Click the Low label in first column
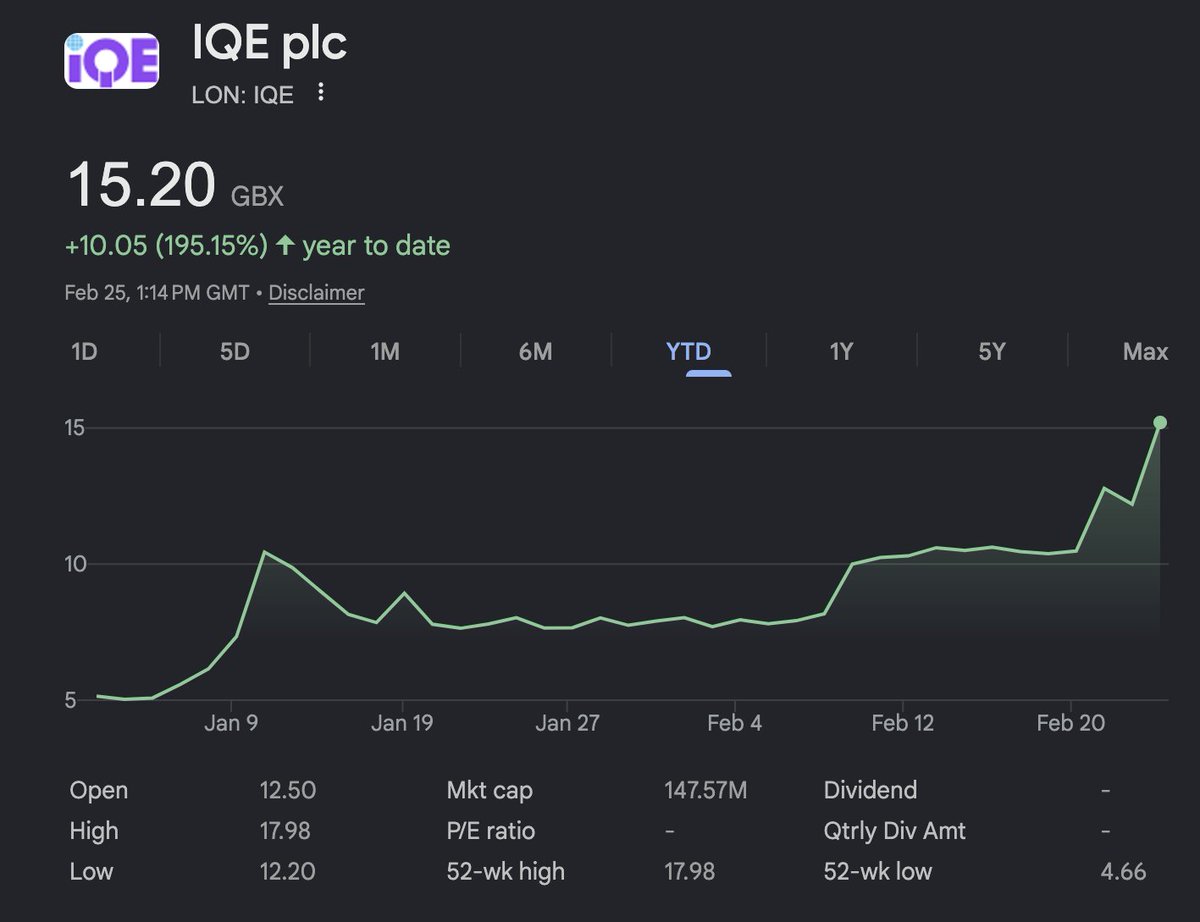 tap(91, 871)
